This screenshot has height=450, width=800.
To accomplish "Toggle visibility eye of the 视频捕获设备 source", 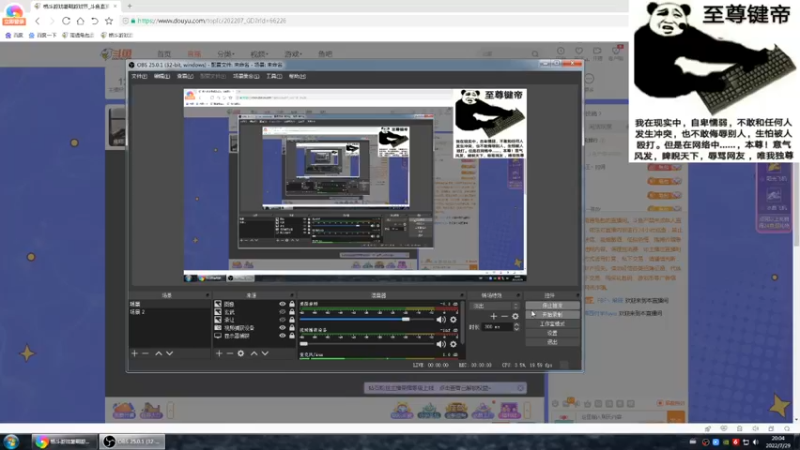I will pos(282,328).
